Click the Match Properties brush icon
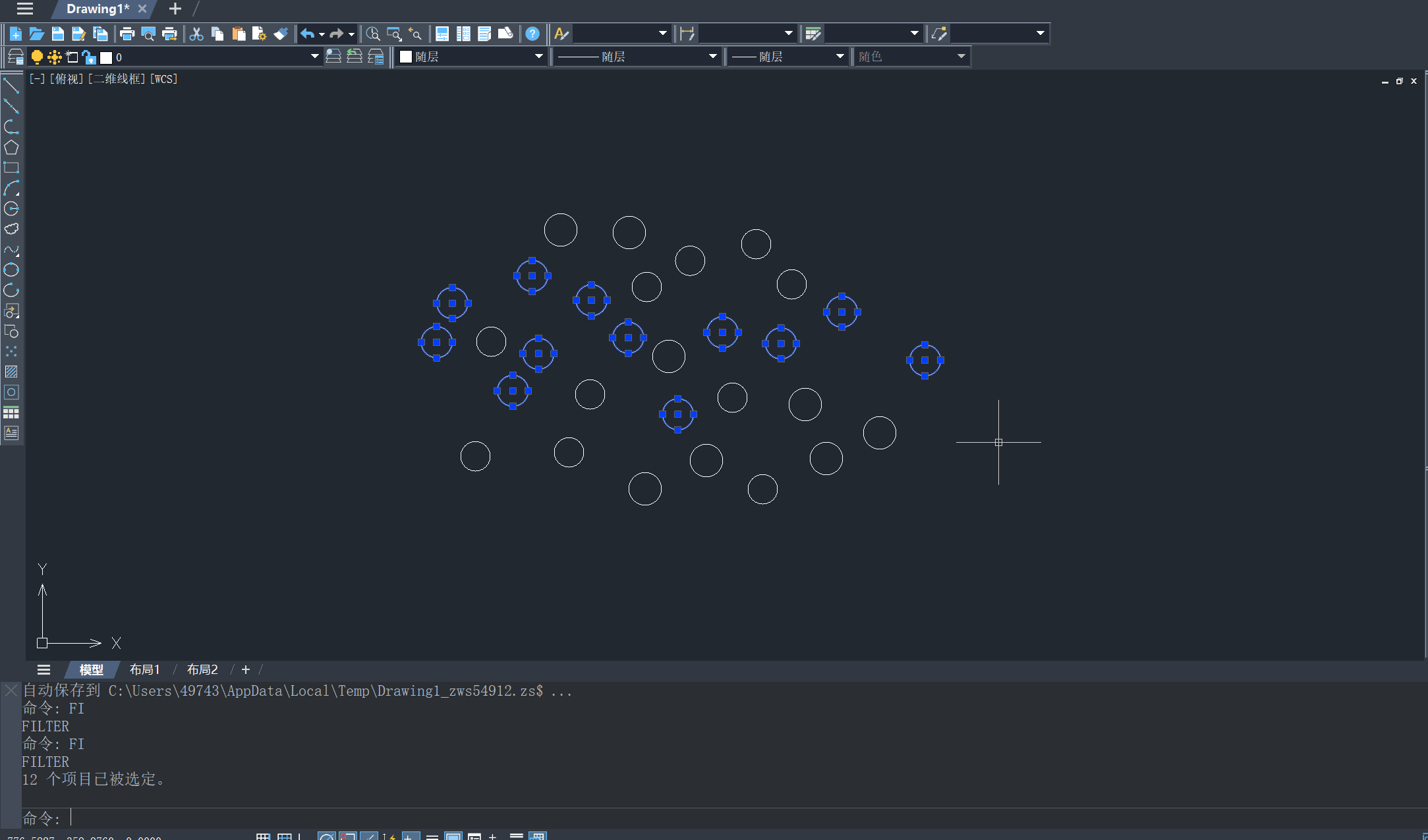The width and height of the screenshot is (1428, 840). point(281,34)
